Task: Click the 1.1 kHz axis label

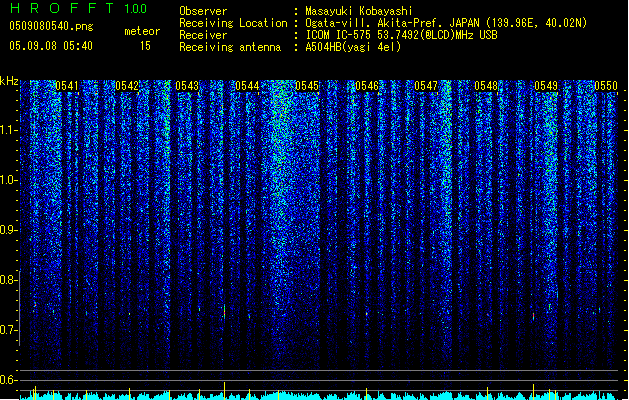Action: [x=8, y=130]
